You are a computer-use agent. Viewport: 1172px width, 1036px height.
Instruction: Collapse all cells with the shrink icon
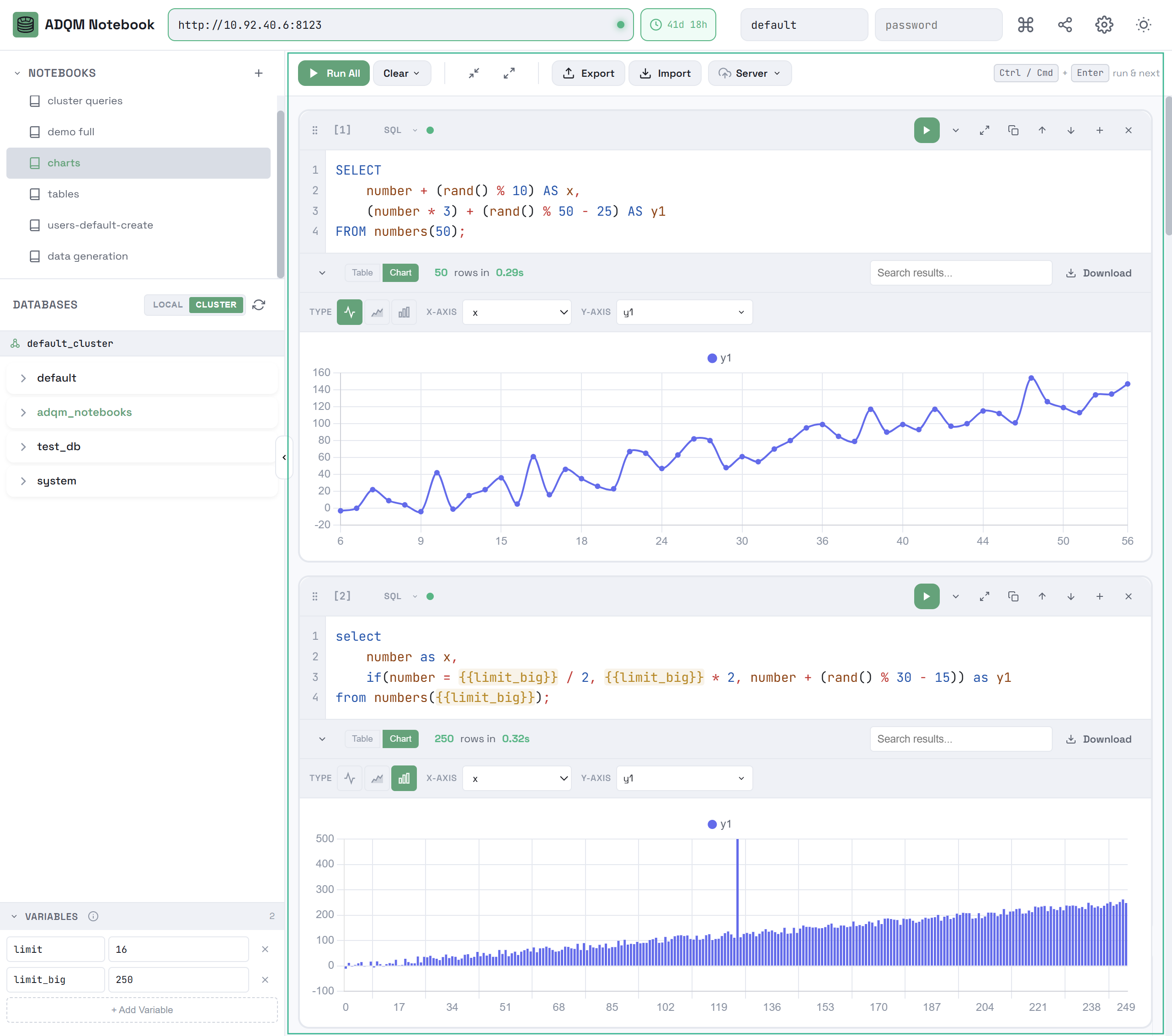[x=474, y=73]
